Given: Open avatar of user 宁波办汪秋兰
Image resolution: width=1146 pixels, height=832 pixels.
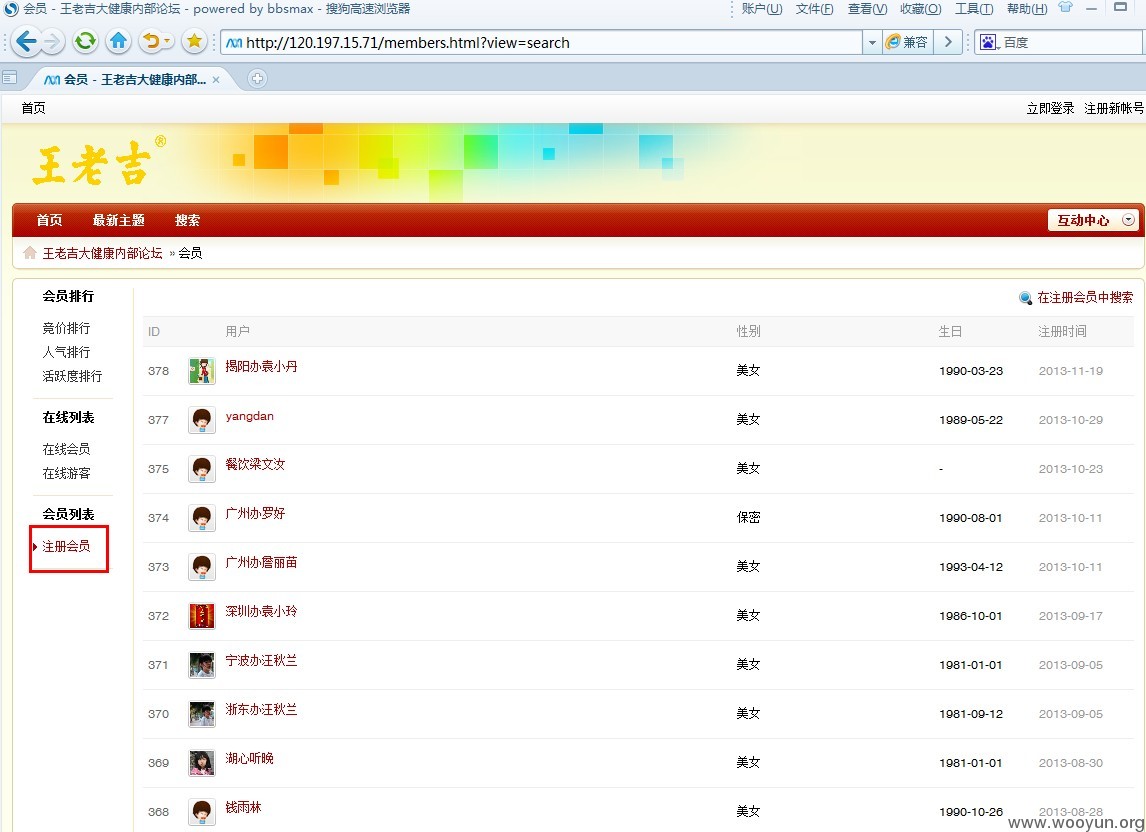Looking at the screenshot, I should click(202, 665).
